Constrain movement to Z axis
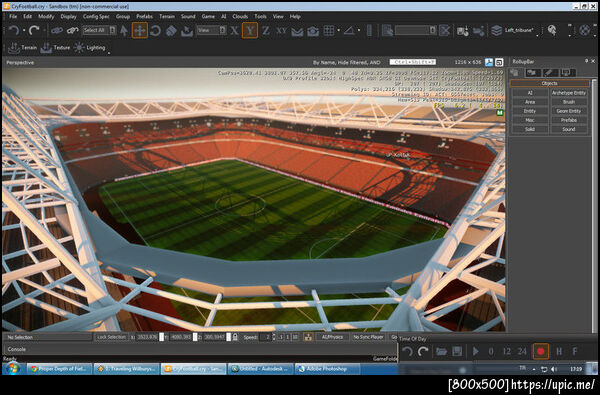 click(266, 30)
